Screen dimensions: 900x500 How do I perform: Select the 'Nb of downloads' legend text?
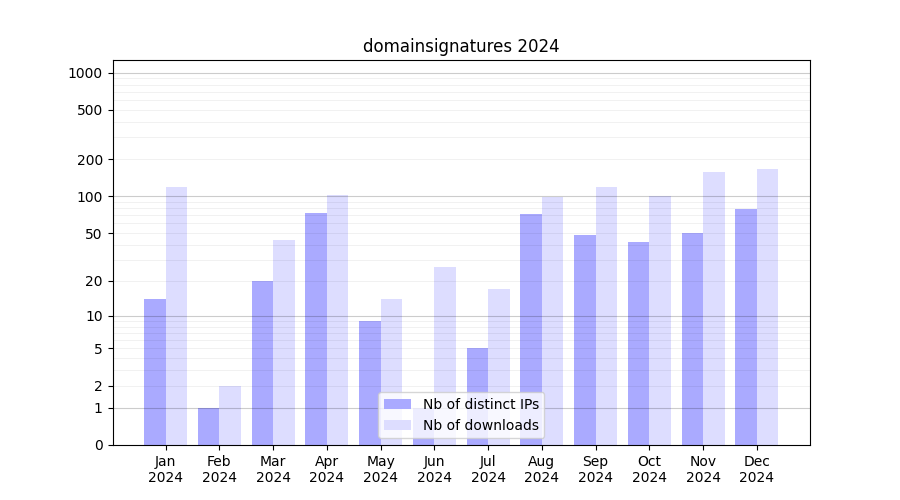[x=480, y=425]
